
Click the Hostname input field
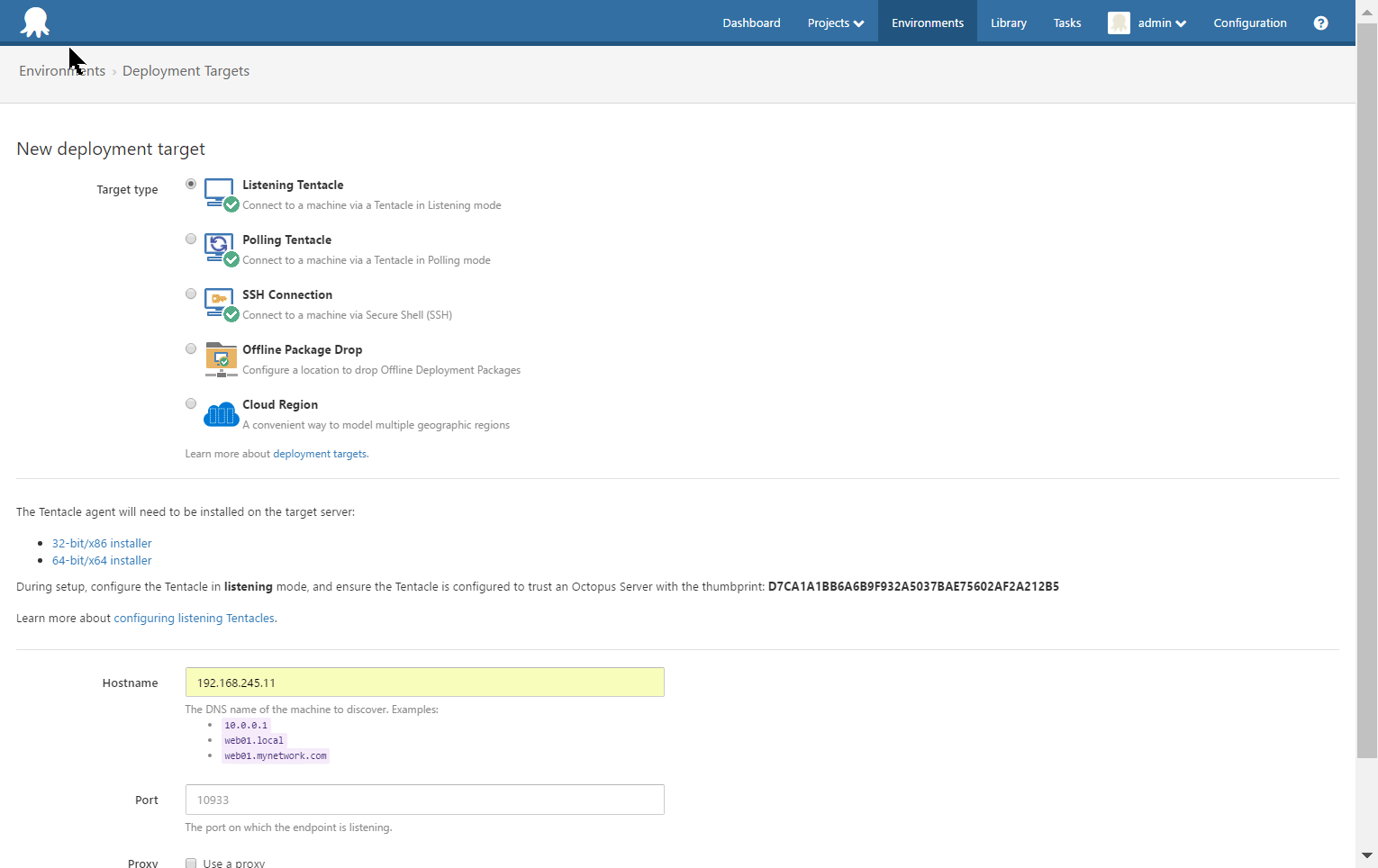(425, 683)
